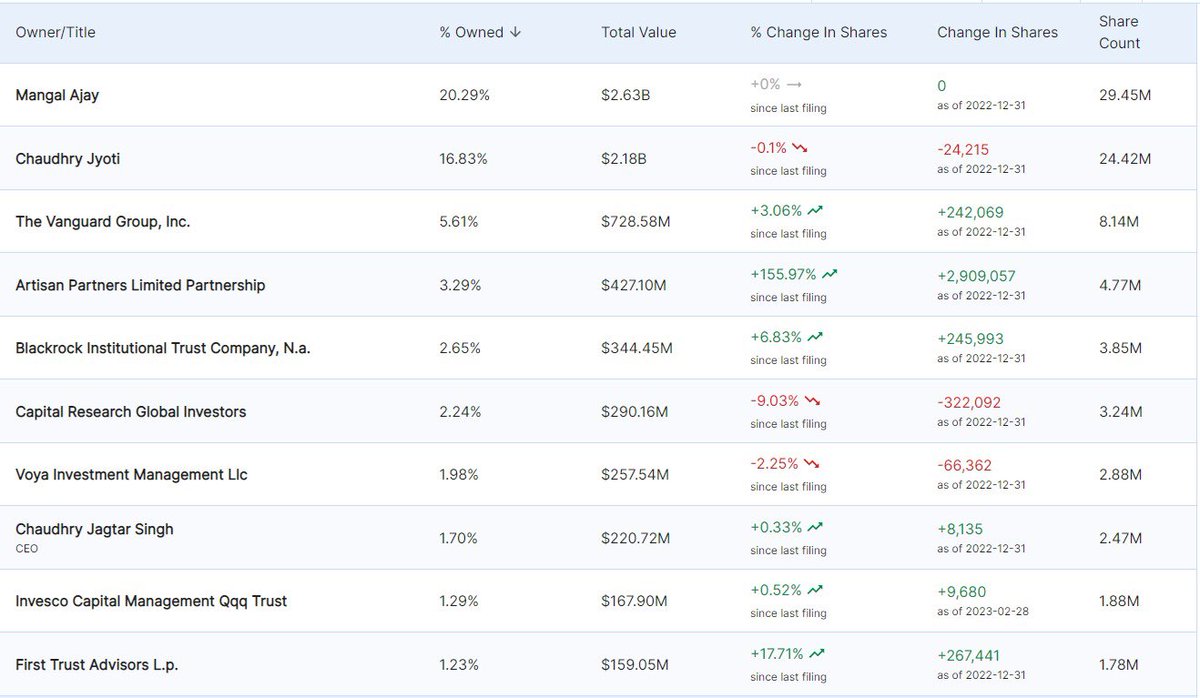Click the down-trend icon beside -2.25%
Viewport: 1200px width, 698px height.
point(811,464)
